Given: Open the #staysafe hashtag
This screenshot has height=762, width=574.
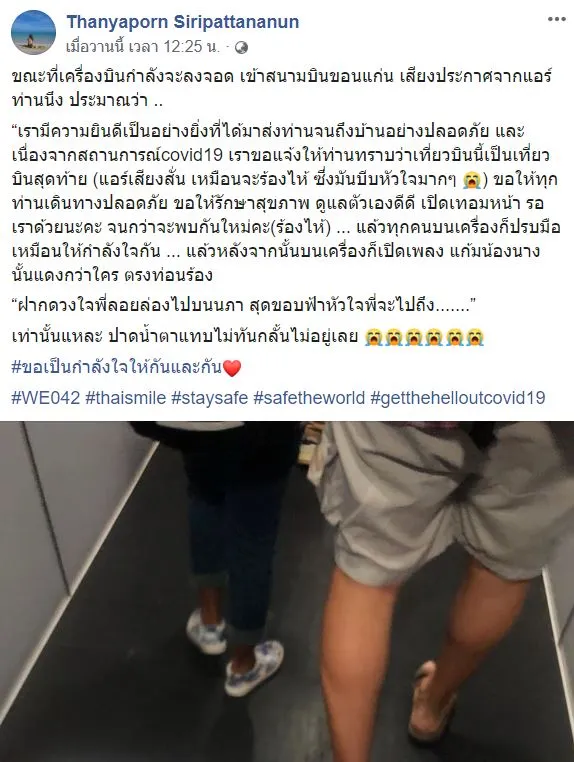Looking at the screenshot, I should (210, 398).
